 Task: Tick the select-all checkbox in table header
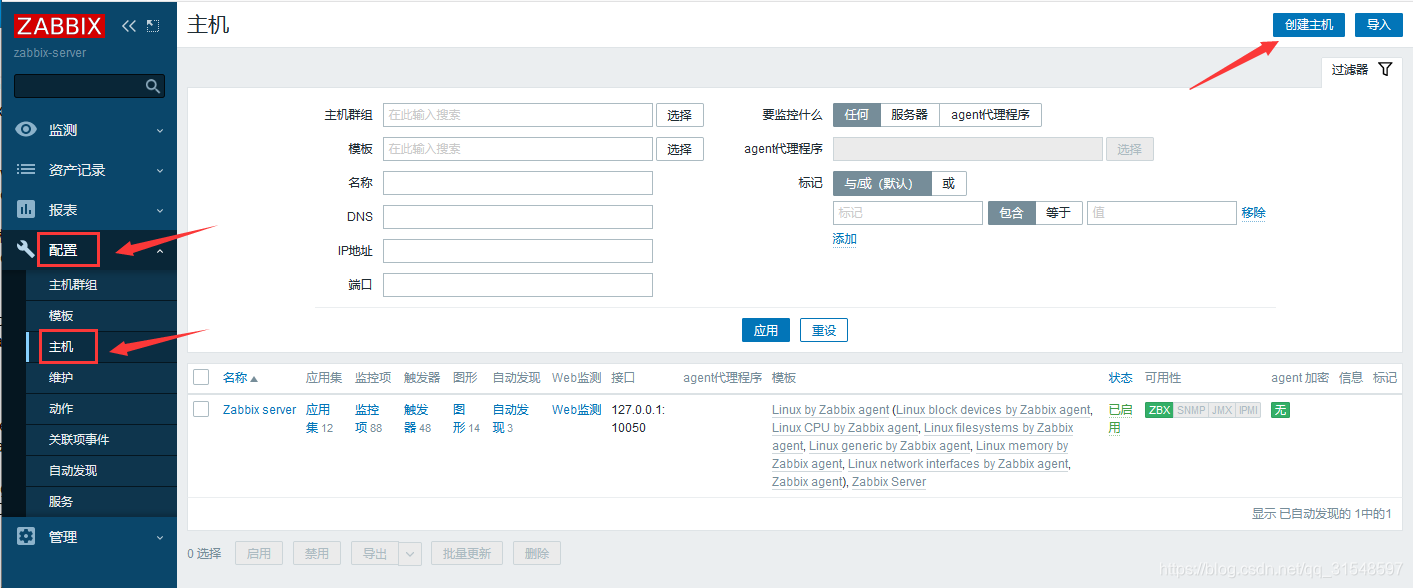tap(201, 377)
